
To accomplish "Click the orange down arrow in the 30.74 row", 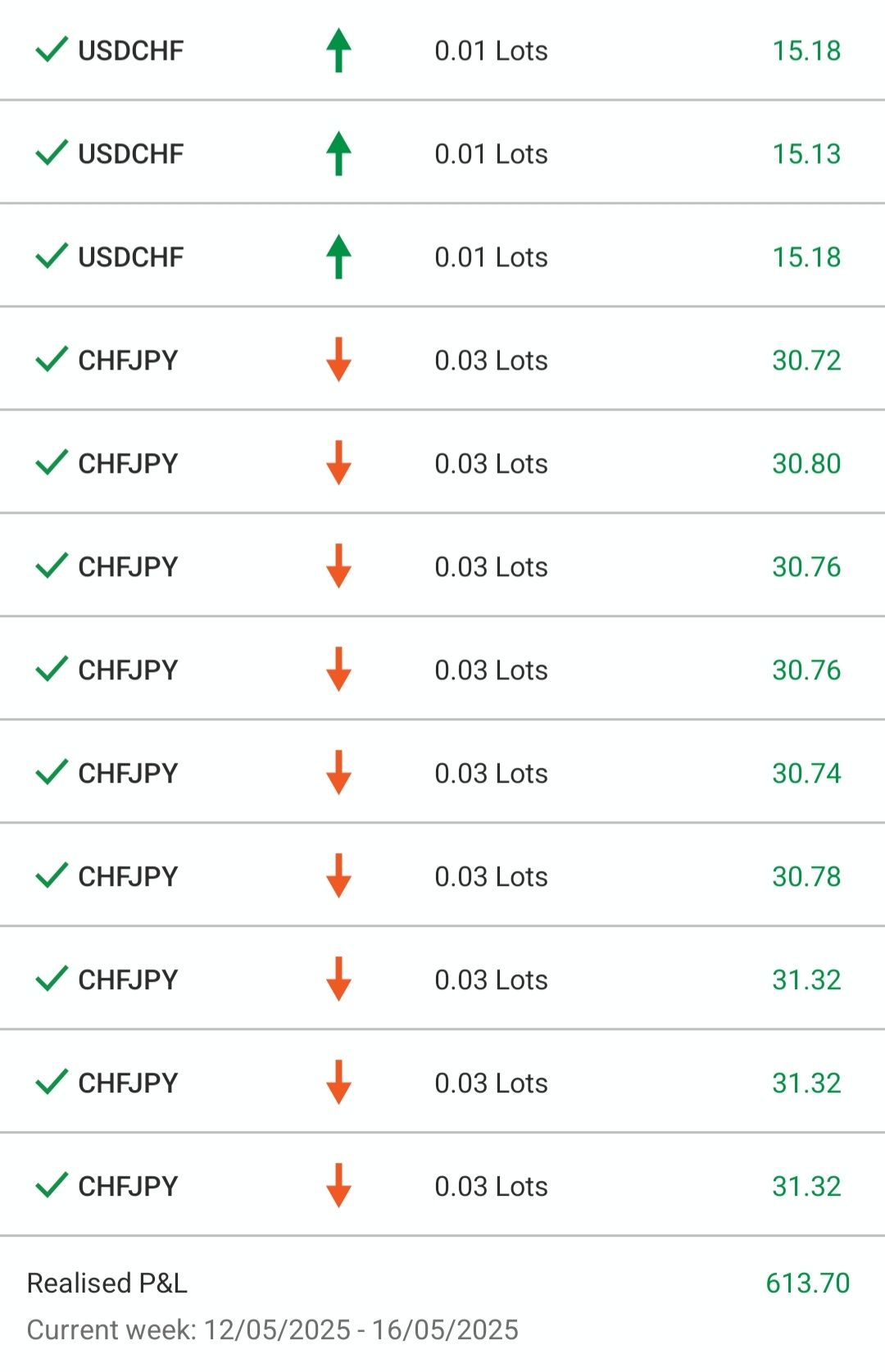I will pos(338,773).
